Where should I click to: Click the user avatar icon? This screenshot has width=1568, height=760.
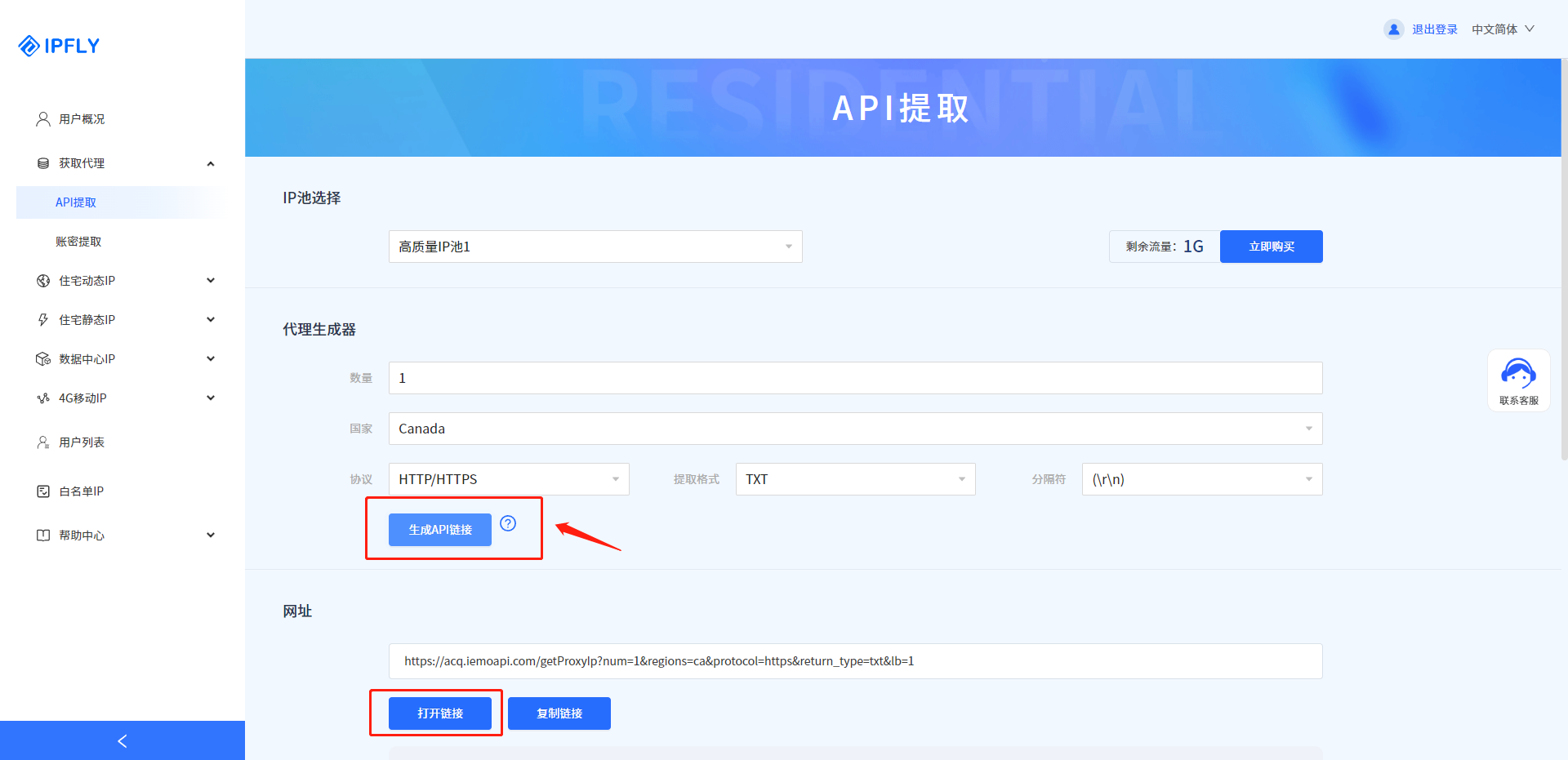1393,29
